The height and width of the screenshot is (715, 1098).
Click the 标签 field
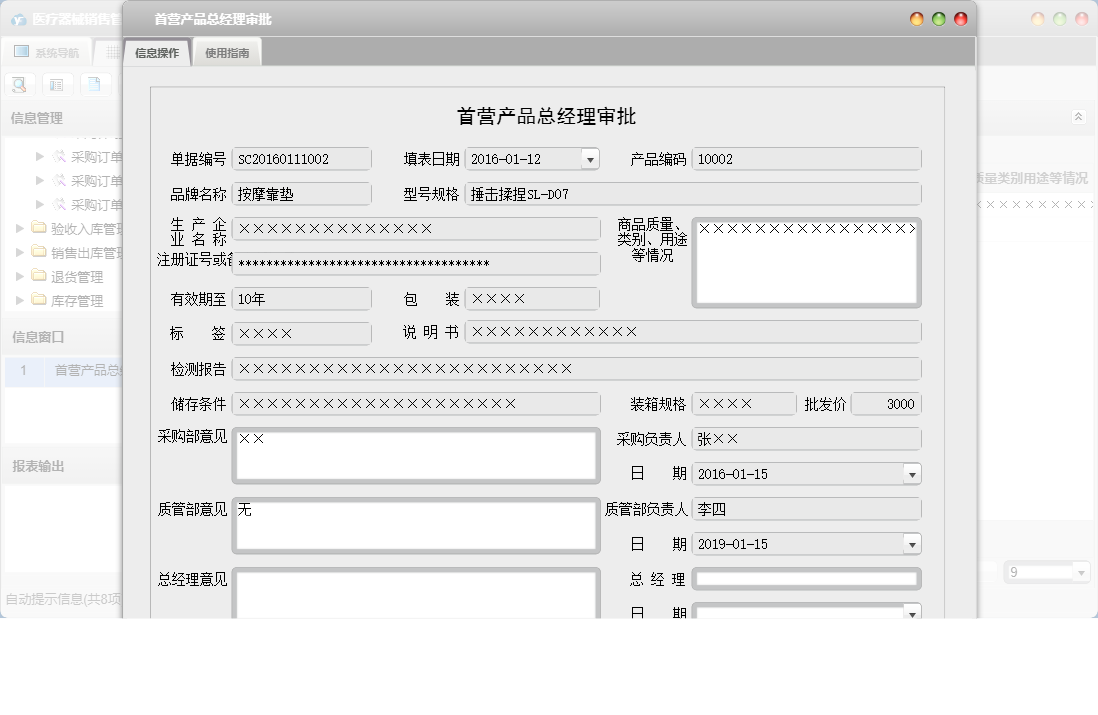pyautogui.click(x=301, y=333)
